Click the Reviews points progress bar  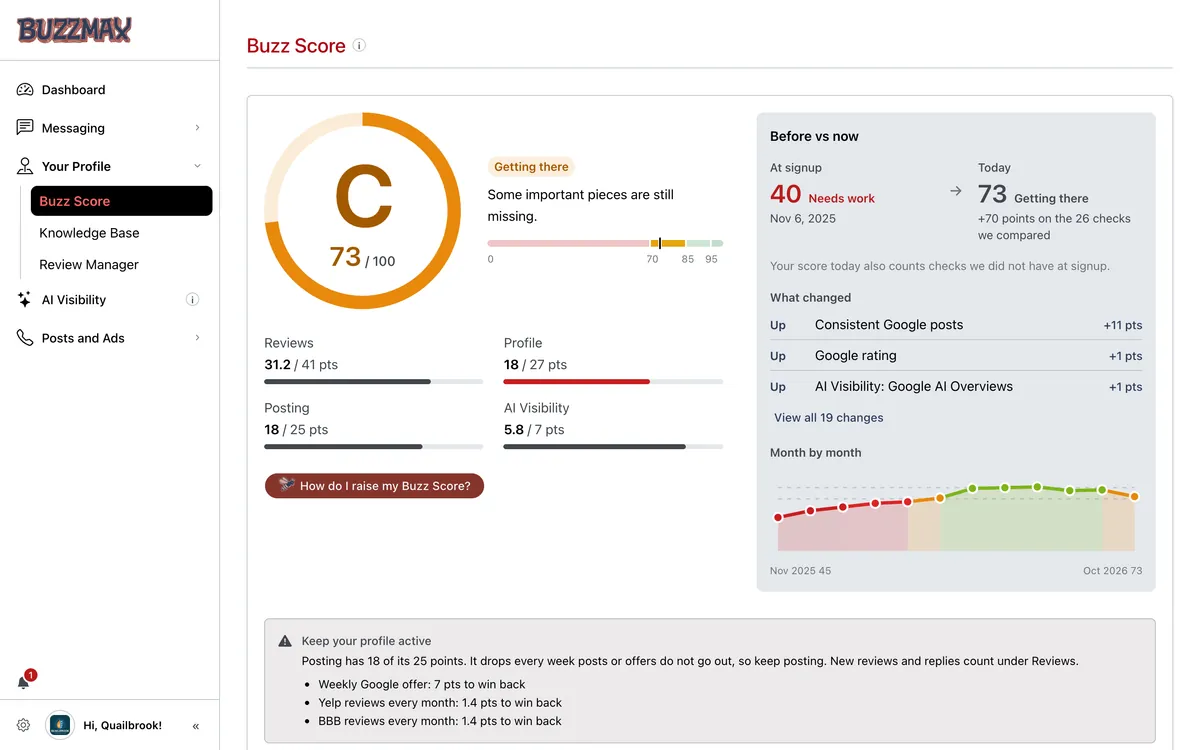pos(373,381)
